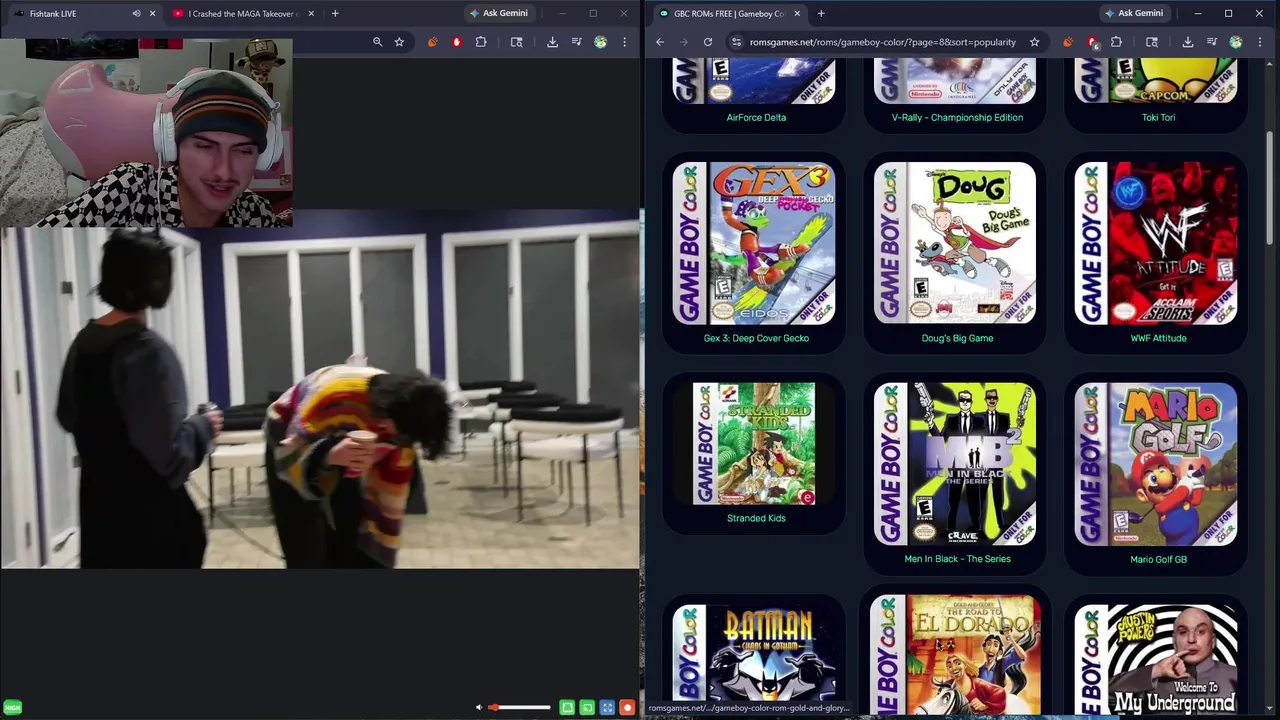Viewport: 1280px width, 720px height.
Task: Close the I Crashed the MAGA Takeover tab
Action: 311,13
